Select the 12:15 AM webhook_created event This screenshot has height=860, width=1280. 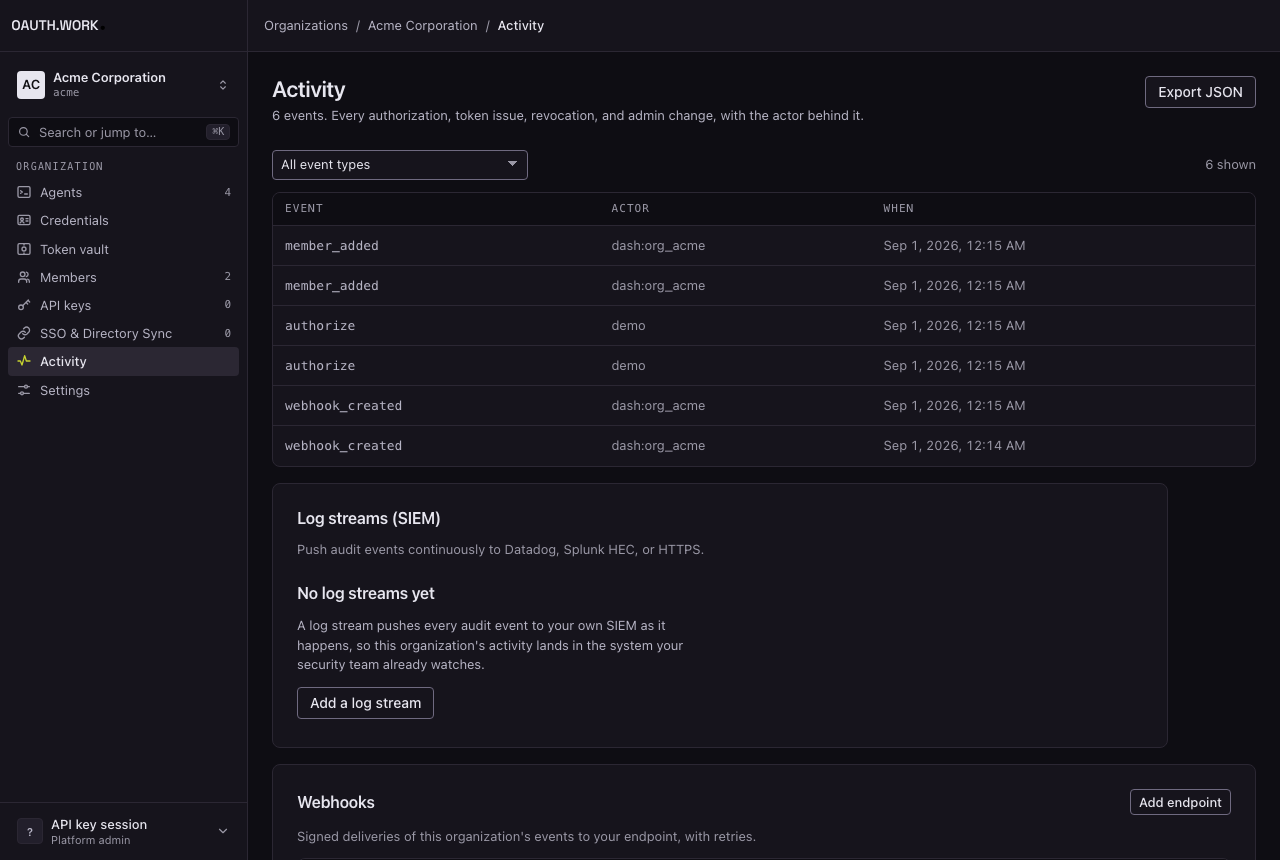click(764, 405)
